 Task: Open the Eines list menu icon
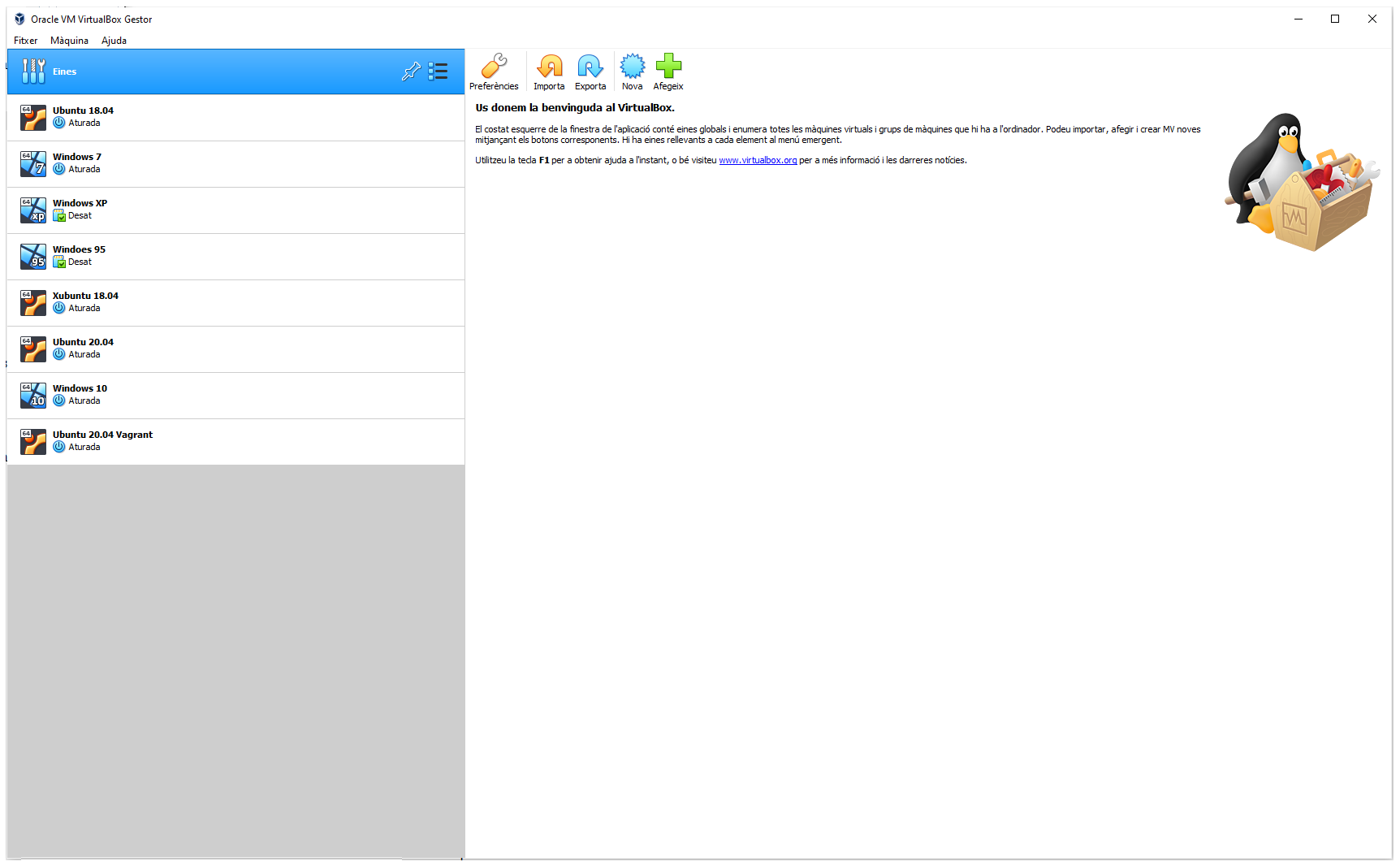(x=439, y=71)
